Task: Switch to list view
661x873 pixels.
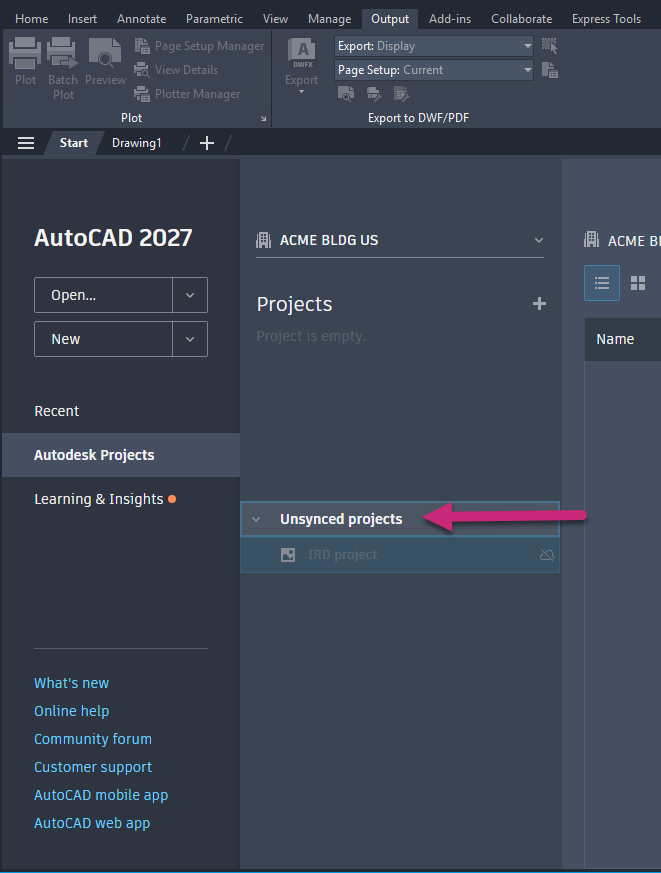Action: (x=602, y=283)
